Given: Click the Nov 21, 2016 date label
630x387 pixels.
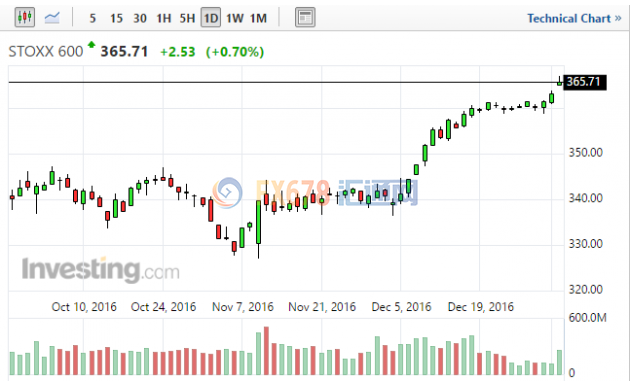Looking at the screenshot, I should tap(322, 307).
